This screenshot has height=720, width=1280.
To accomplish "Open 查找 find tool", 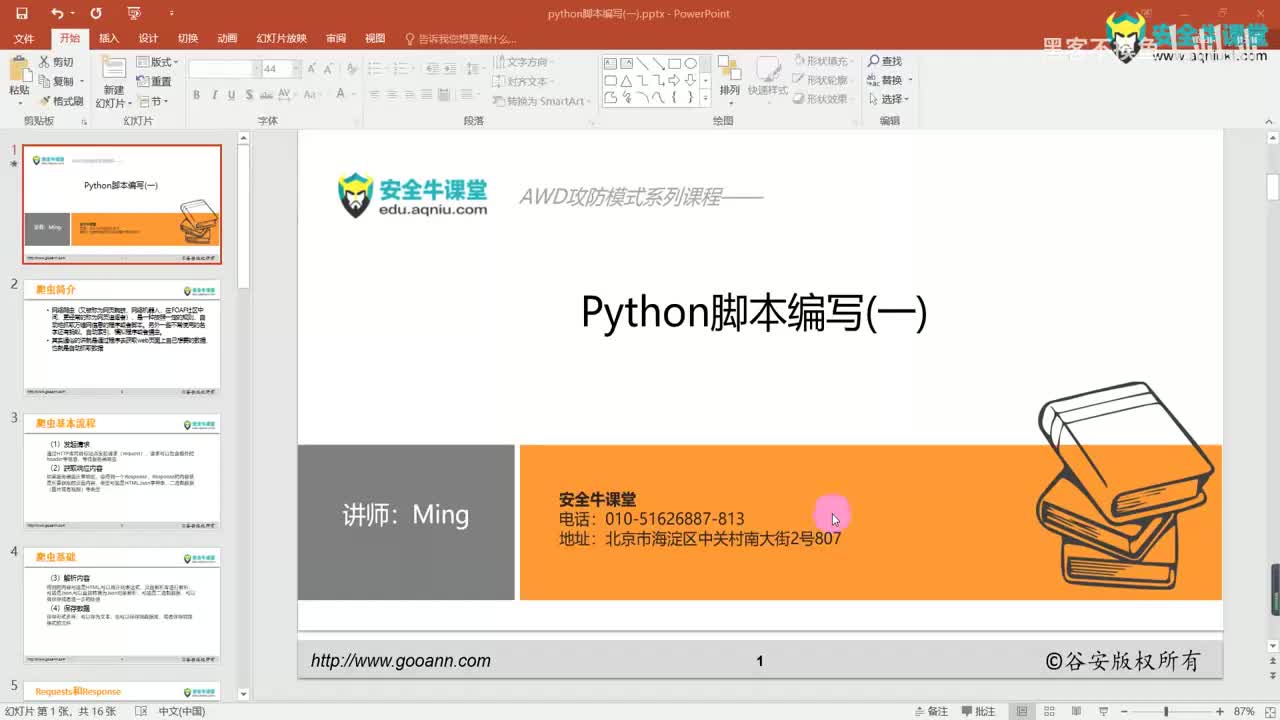I will tap(885, 61).
